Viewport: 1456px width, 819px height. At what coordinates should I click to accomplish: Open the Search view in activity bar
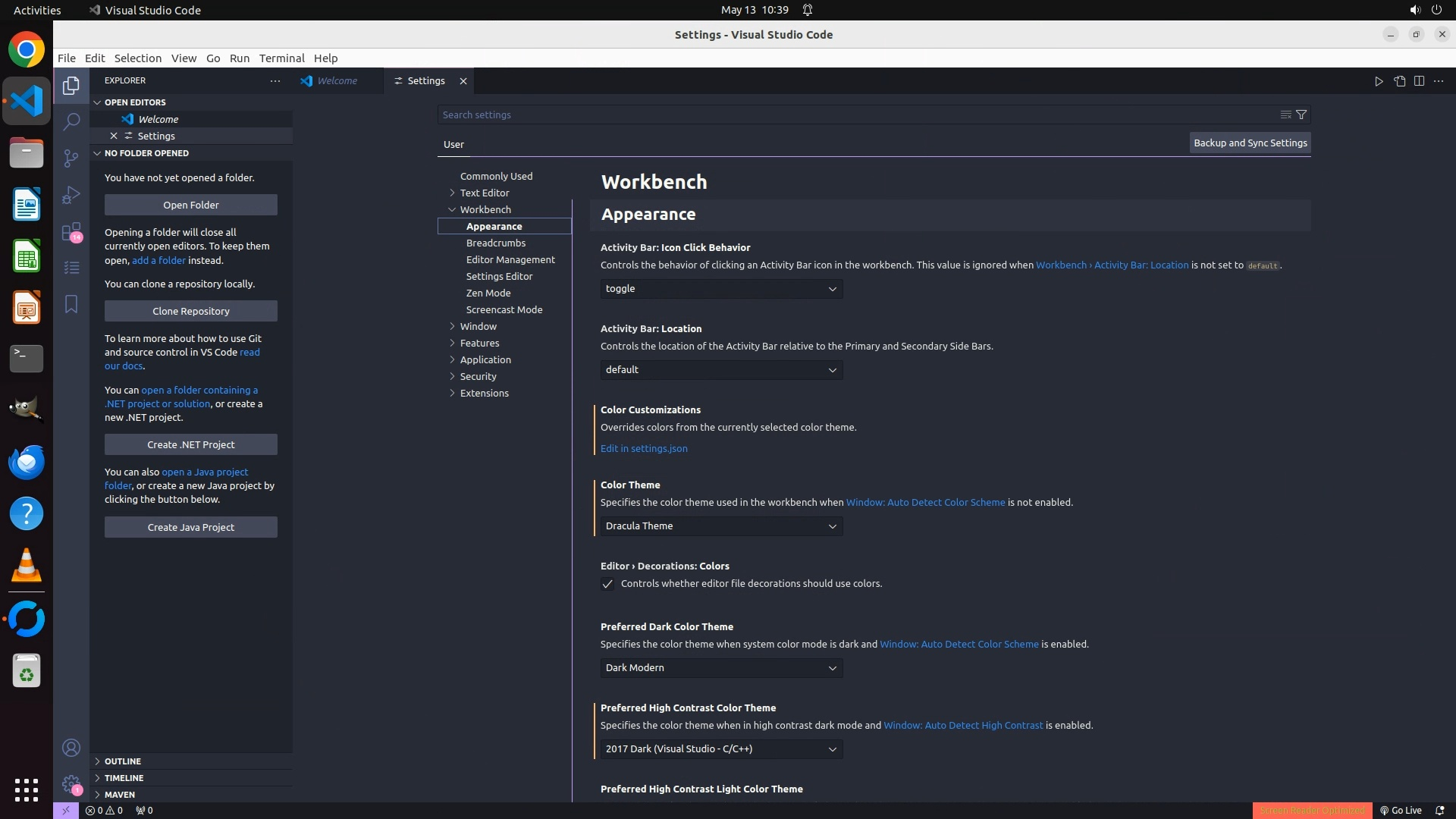point(71,121)
